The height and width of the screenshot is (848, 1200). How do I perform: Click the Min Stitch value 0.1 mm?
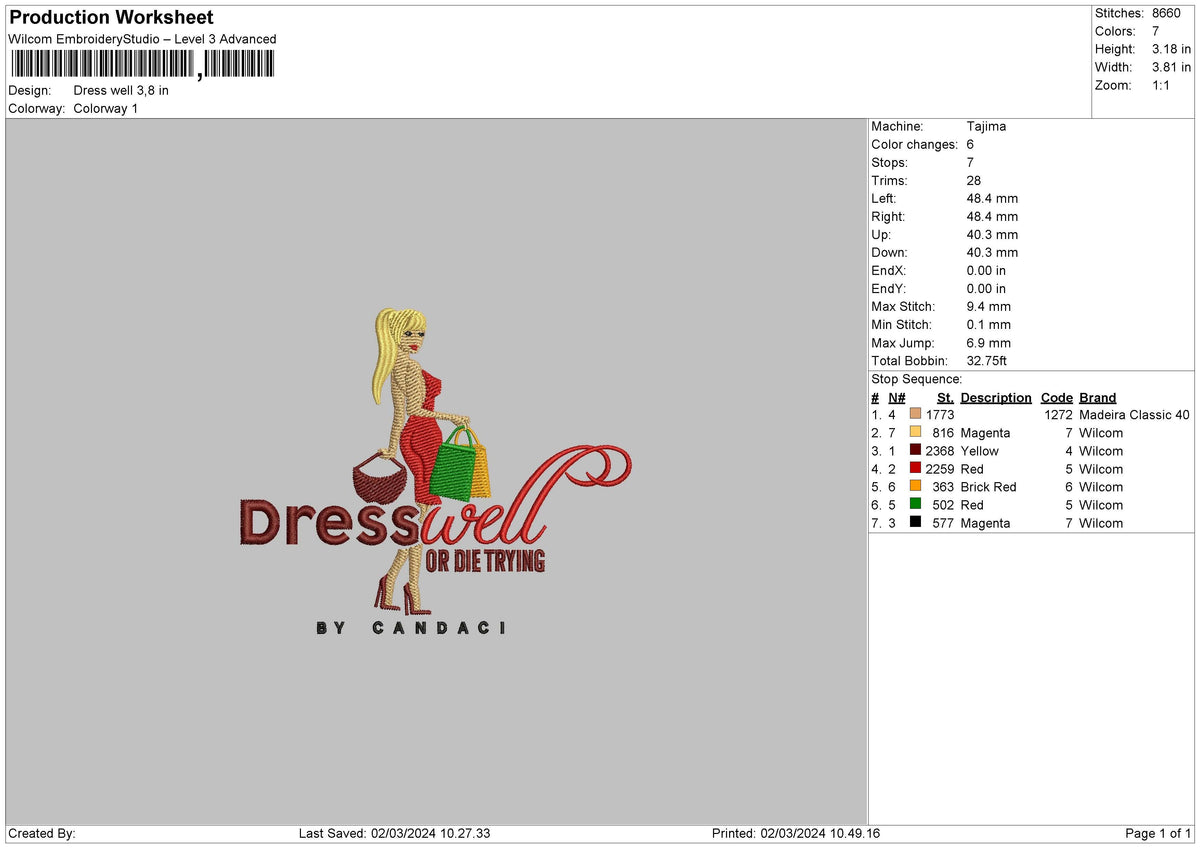tap(989, 324)
